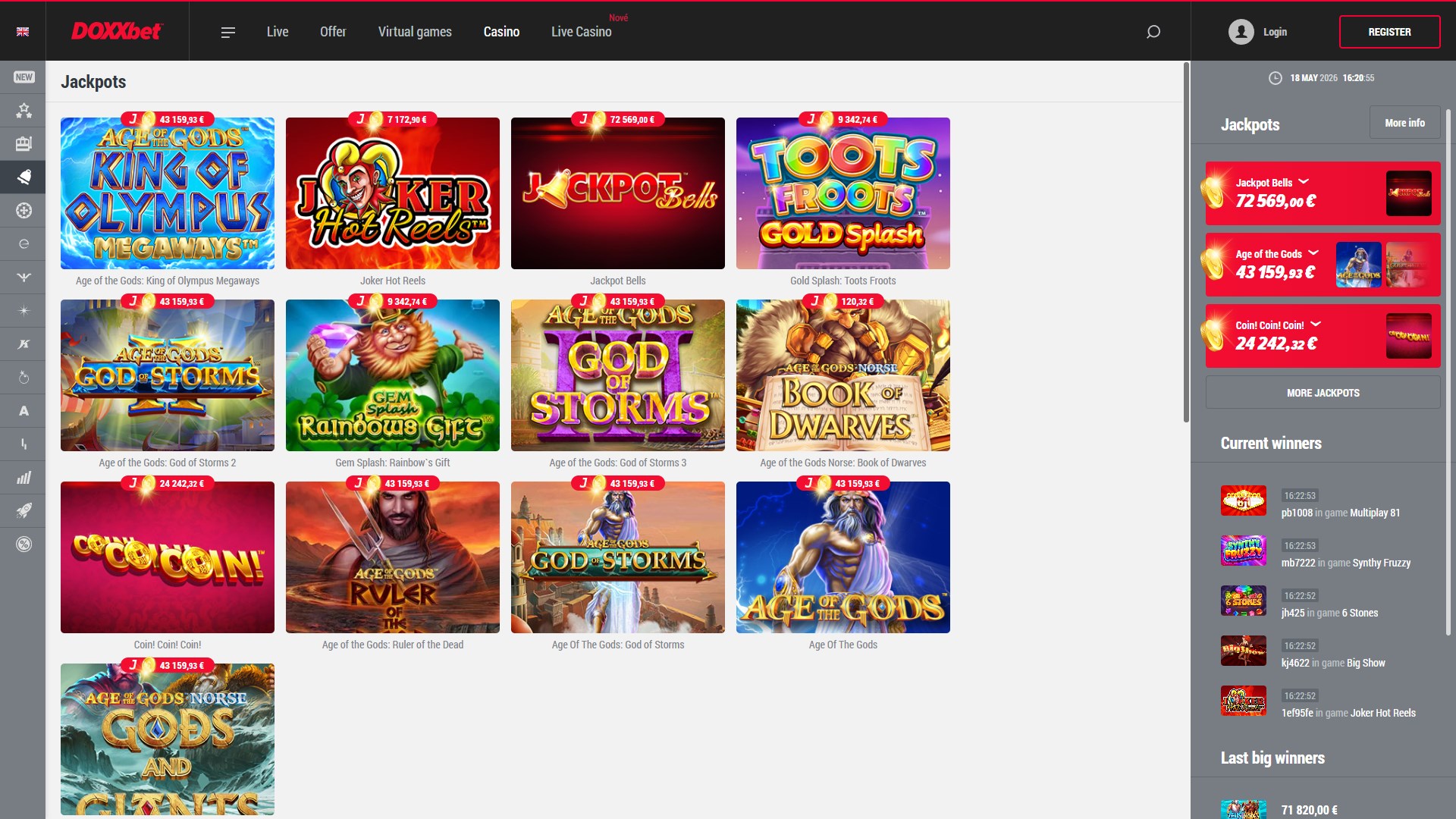Expand the Coin! Coin! Coin! jackpot chevron
Viewport: 1456px width, 819px height.
click(1316, 325)
